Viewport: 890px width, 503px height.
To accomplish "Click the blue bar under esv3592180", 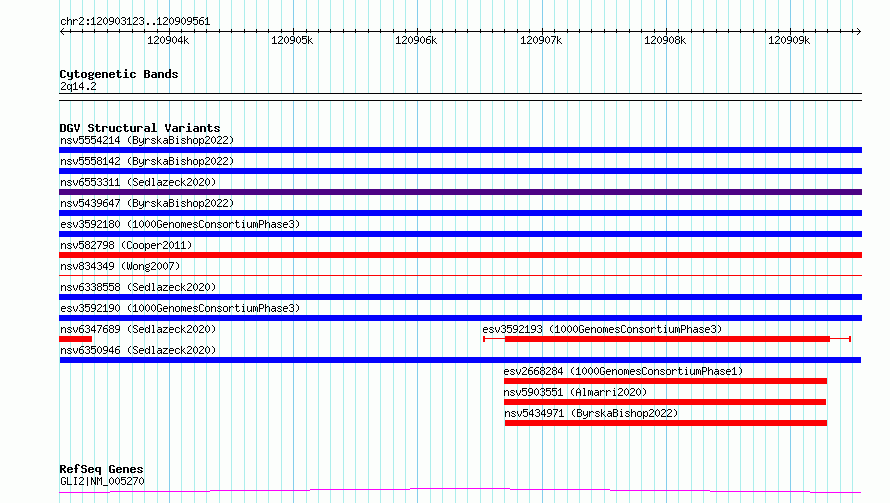I will point(460,234).
